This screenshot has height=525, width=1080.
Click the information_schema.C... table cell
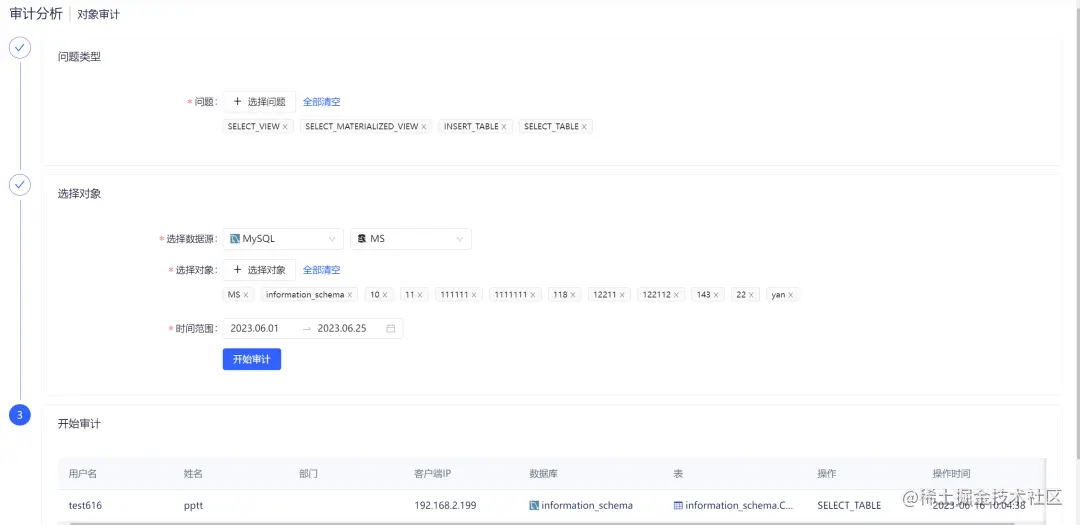(x=740, y=506)
